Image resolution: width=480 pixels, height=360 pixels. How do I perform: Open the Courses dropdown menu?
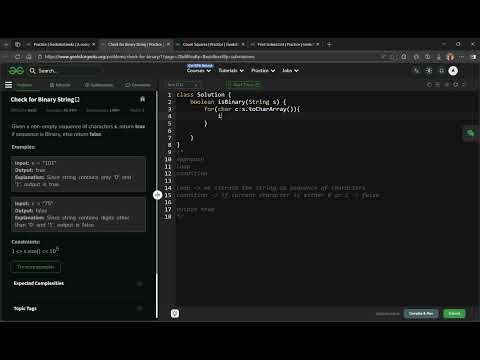pos(199,70)
